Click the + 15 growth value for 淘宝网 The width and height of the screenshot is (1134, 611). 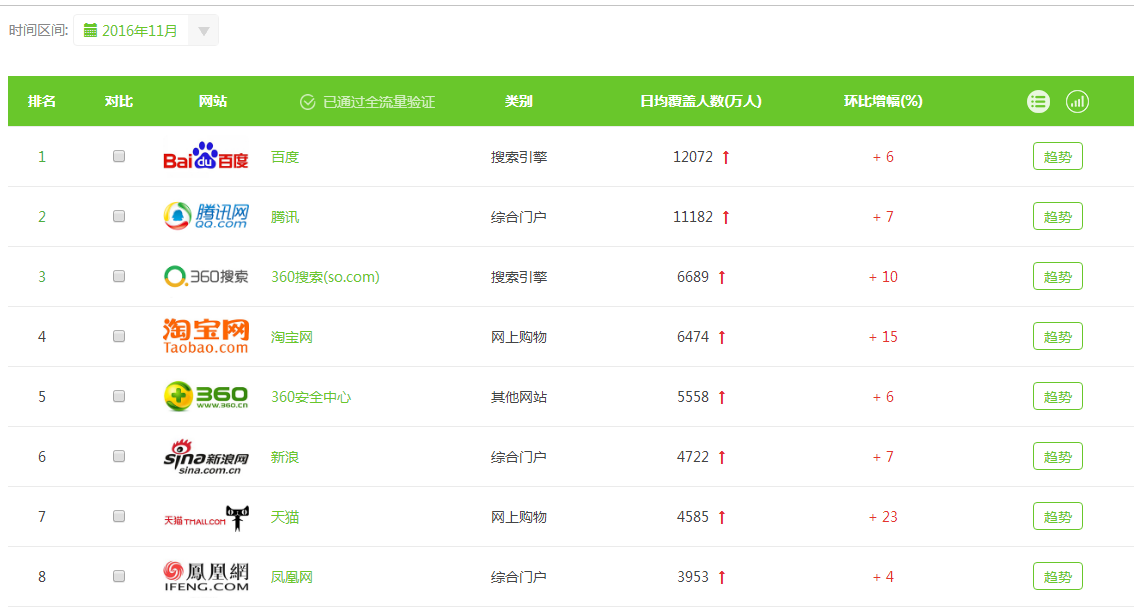[x=883, y=337]
